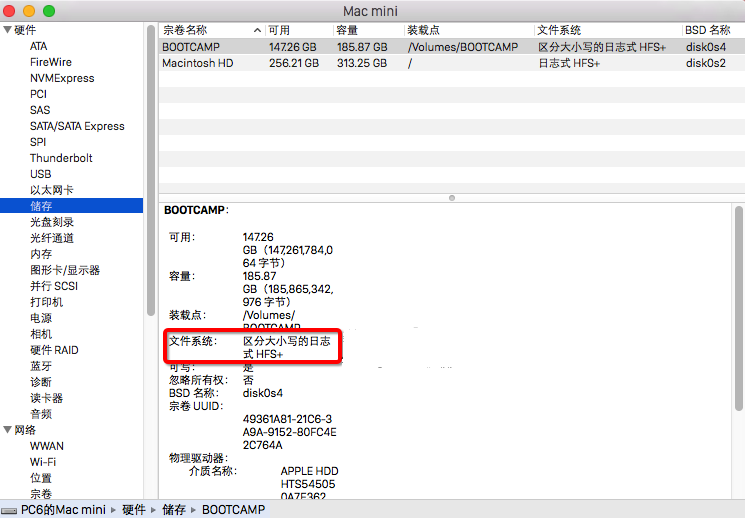Viewport: 745px width, 518px height.
Task: Click the Mac computer icon in path bar
Action: click(10, 510)
